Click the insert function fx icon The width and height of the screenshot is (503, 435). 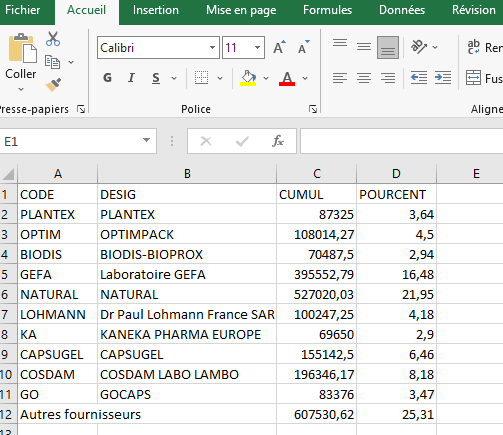[278, 141]
